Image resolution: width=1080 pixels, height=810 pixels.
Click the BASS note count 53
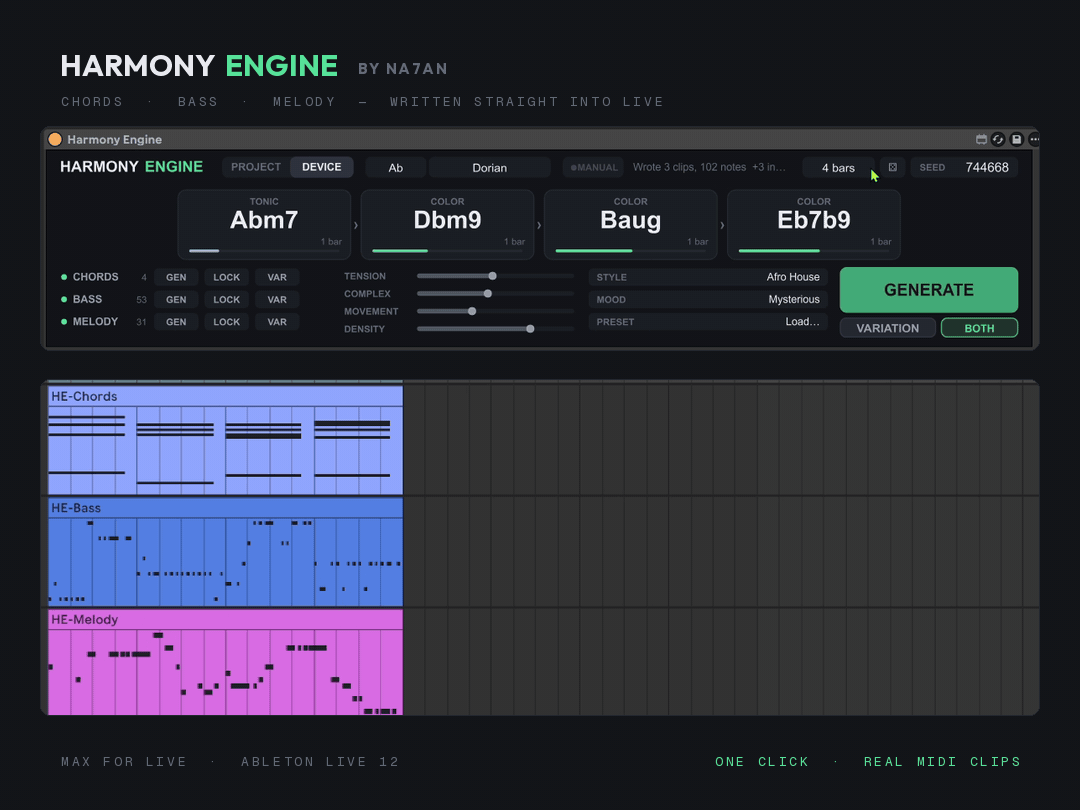point(141,300)
